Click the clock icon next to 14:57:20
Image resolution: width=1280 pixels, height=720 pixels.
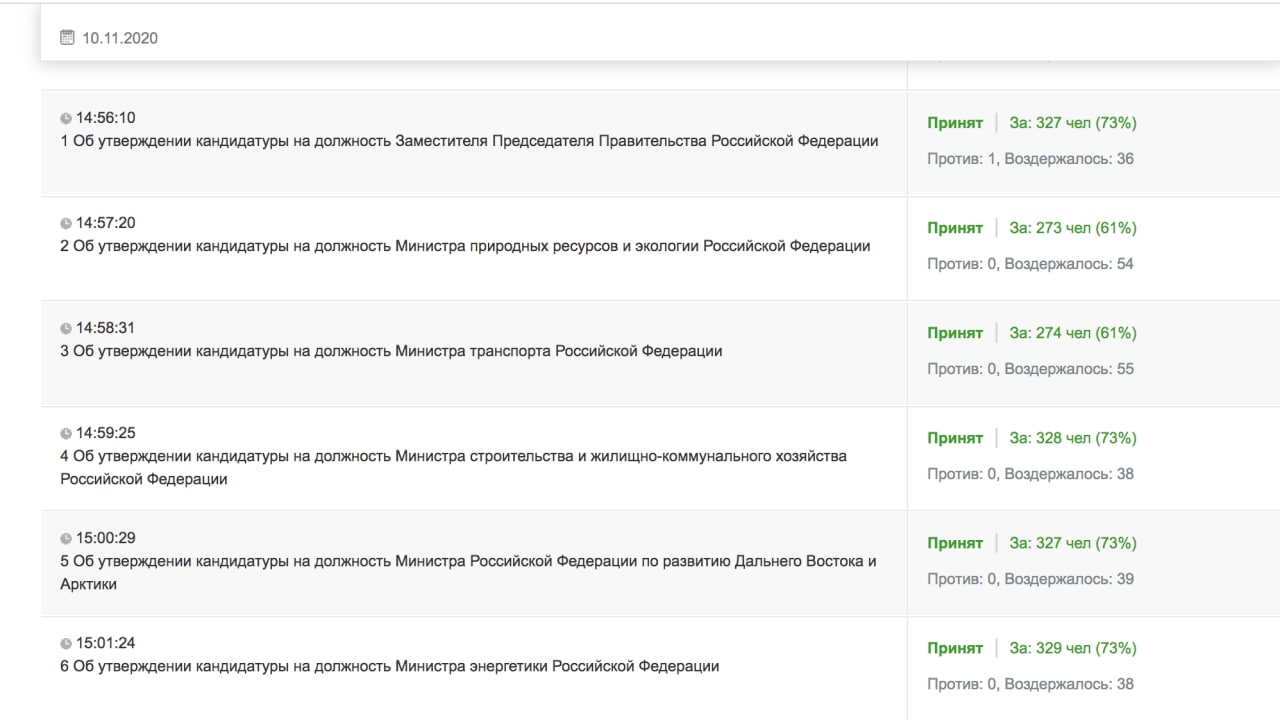click(x=66, y=223)
